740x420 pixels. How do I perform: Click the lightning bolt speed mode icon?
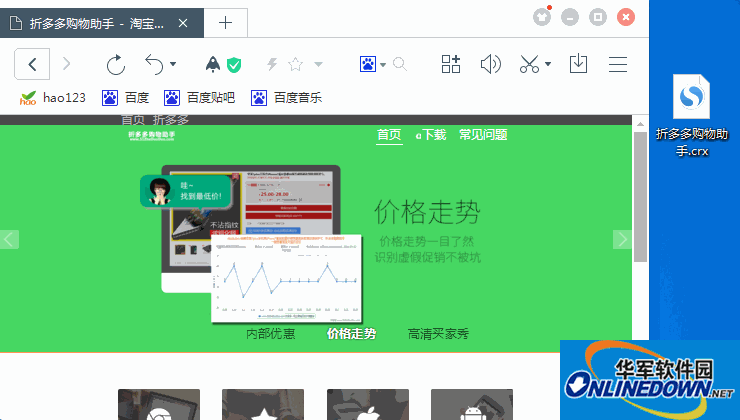(272, 64)
